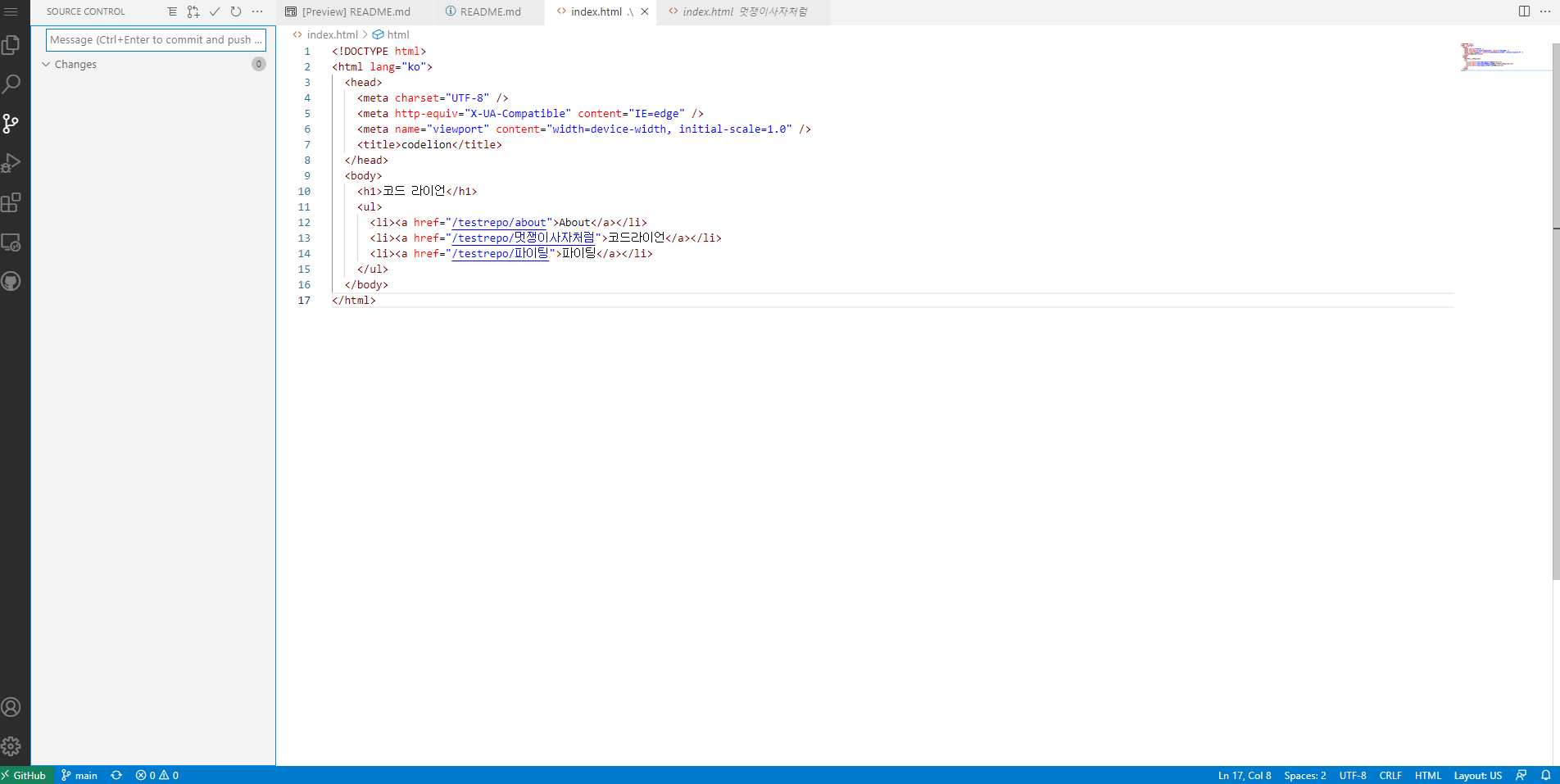Viewport: 1560px width, 784px height.
Task: Refresh the Source Control view
Action: coord(236,11)
